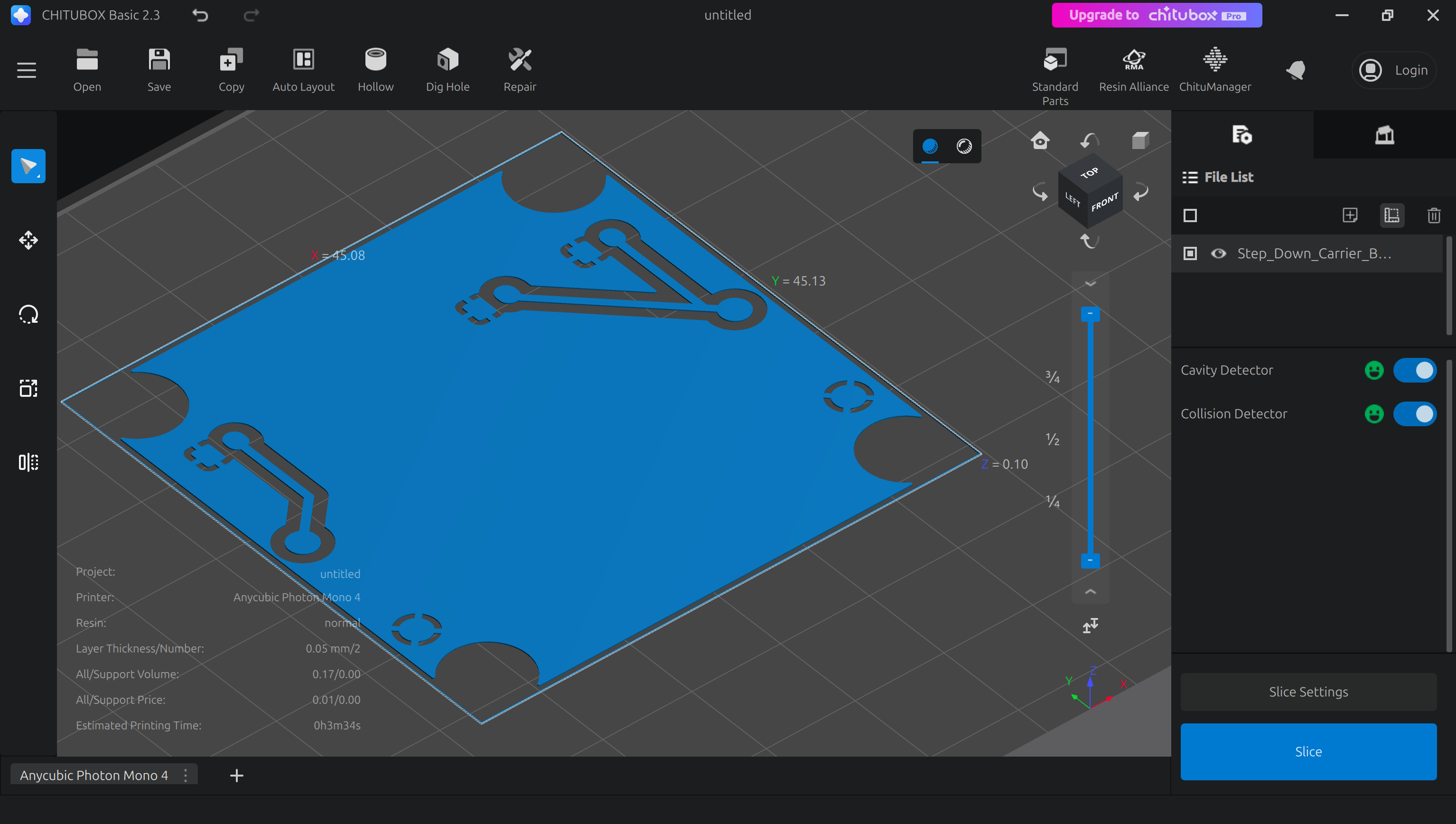Click the chevron below layer slider
The height and width of the screenshot is (824, 1456).
(1090, 592)
